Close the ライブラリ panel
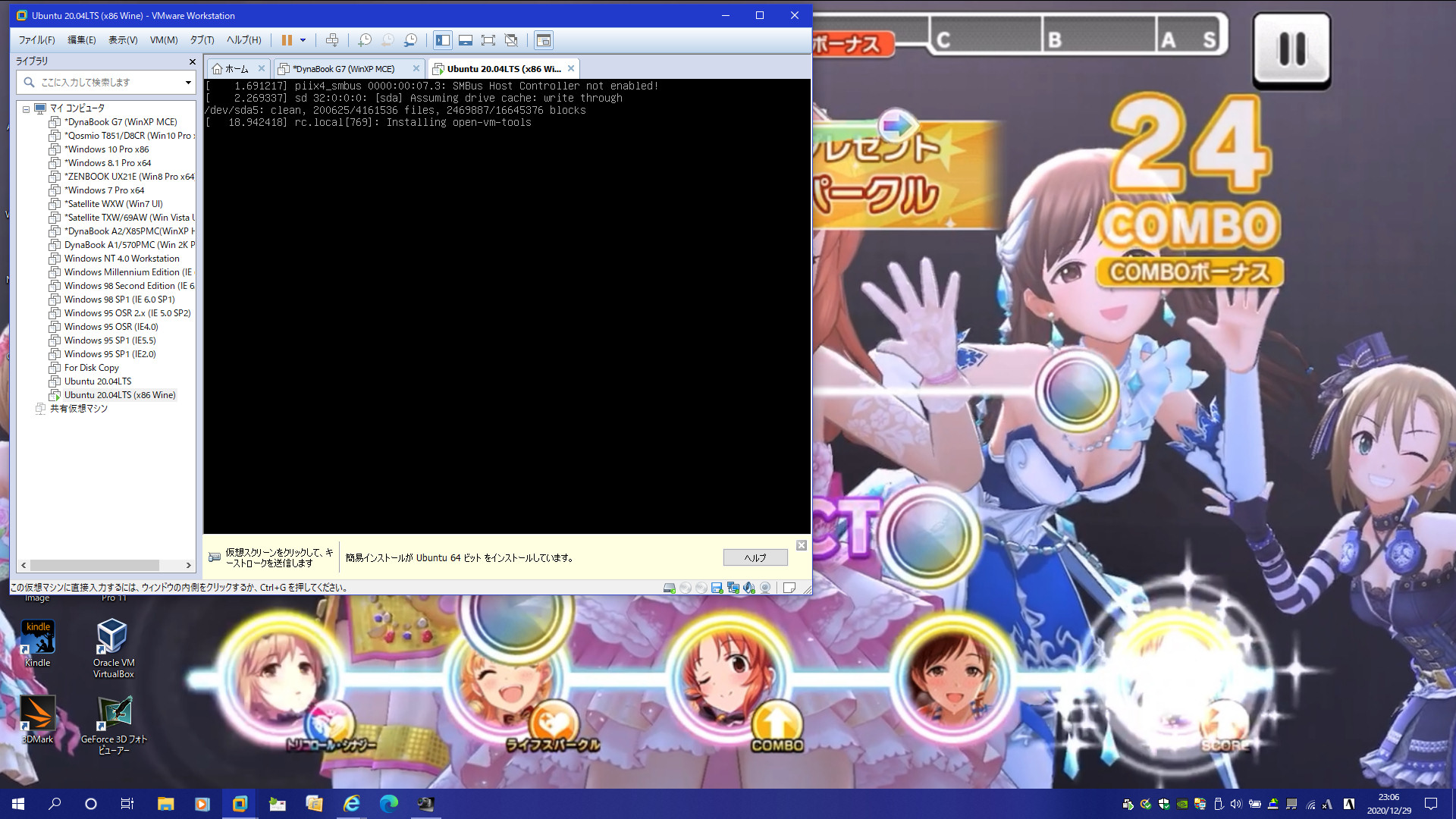 pos(192,61)
